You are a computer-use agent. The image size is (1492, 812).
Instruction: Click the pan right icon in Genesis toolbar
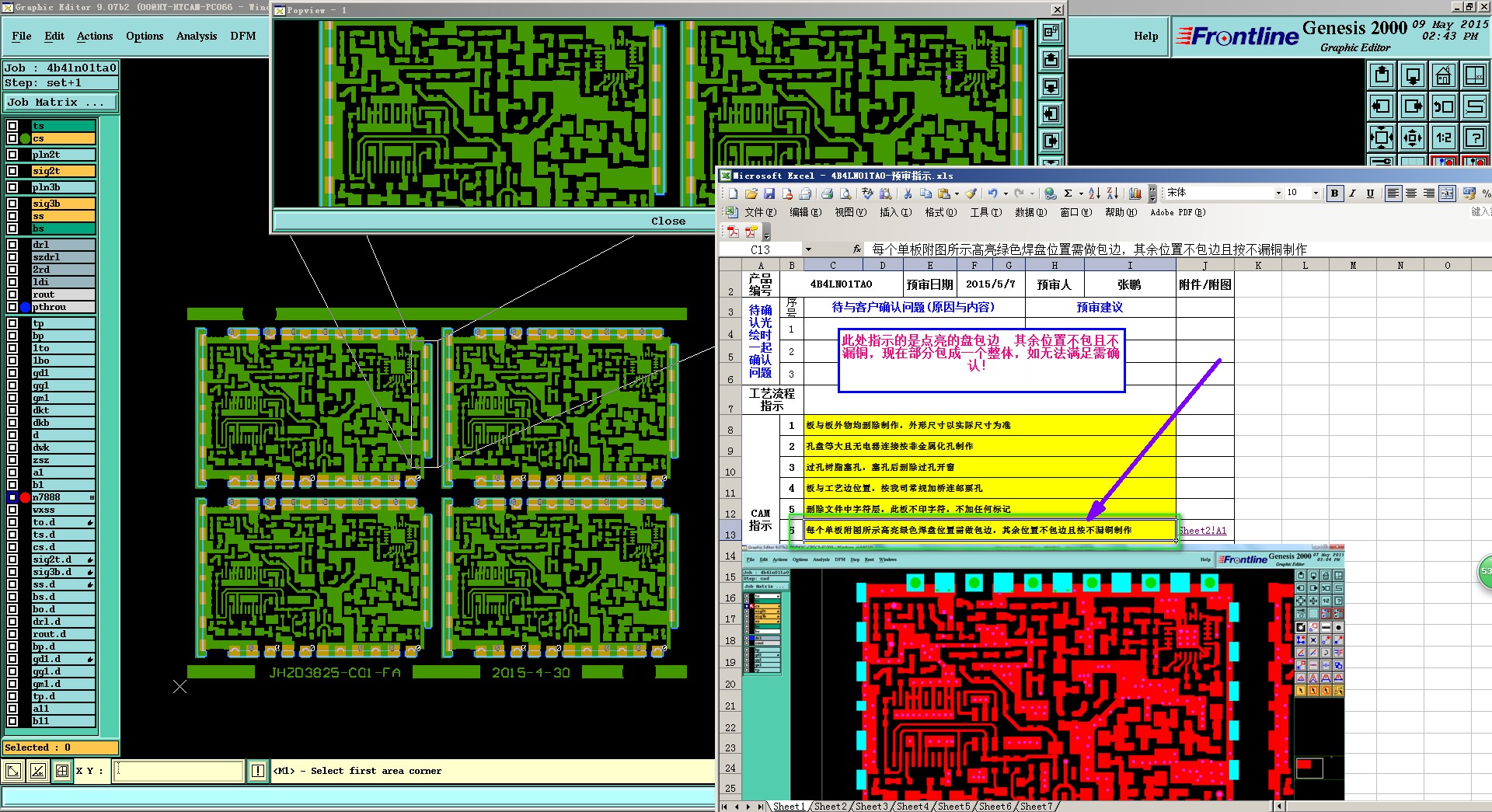coord(1413,106)
